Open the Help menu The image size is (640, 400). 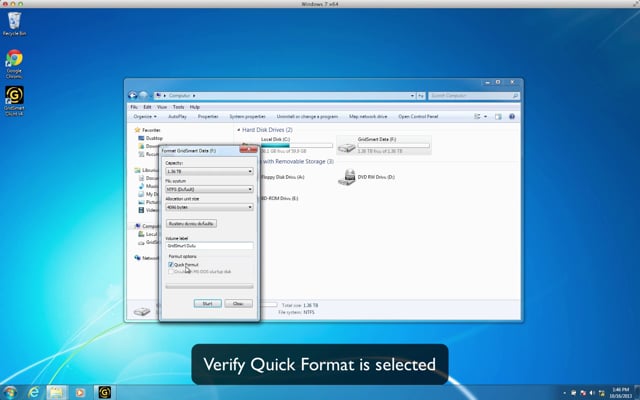tap(195, 107)
